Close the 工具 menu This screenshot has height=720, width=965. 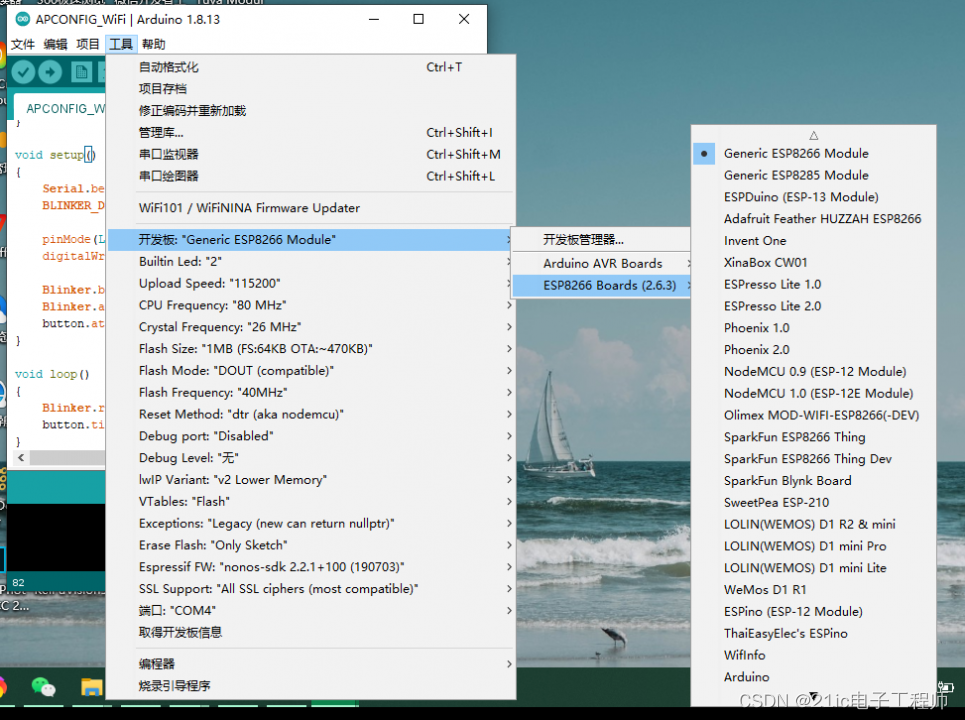point(121,44)
